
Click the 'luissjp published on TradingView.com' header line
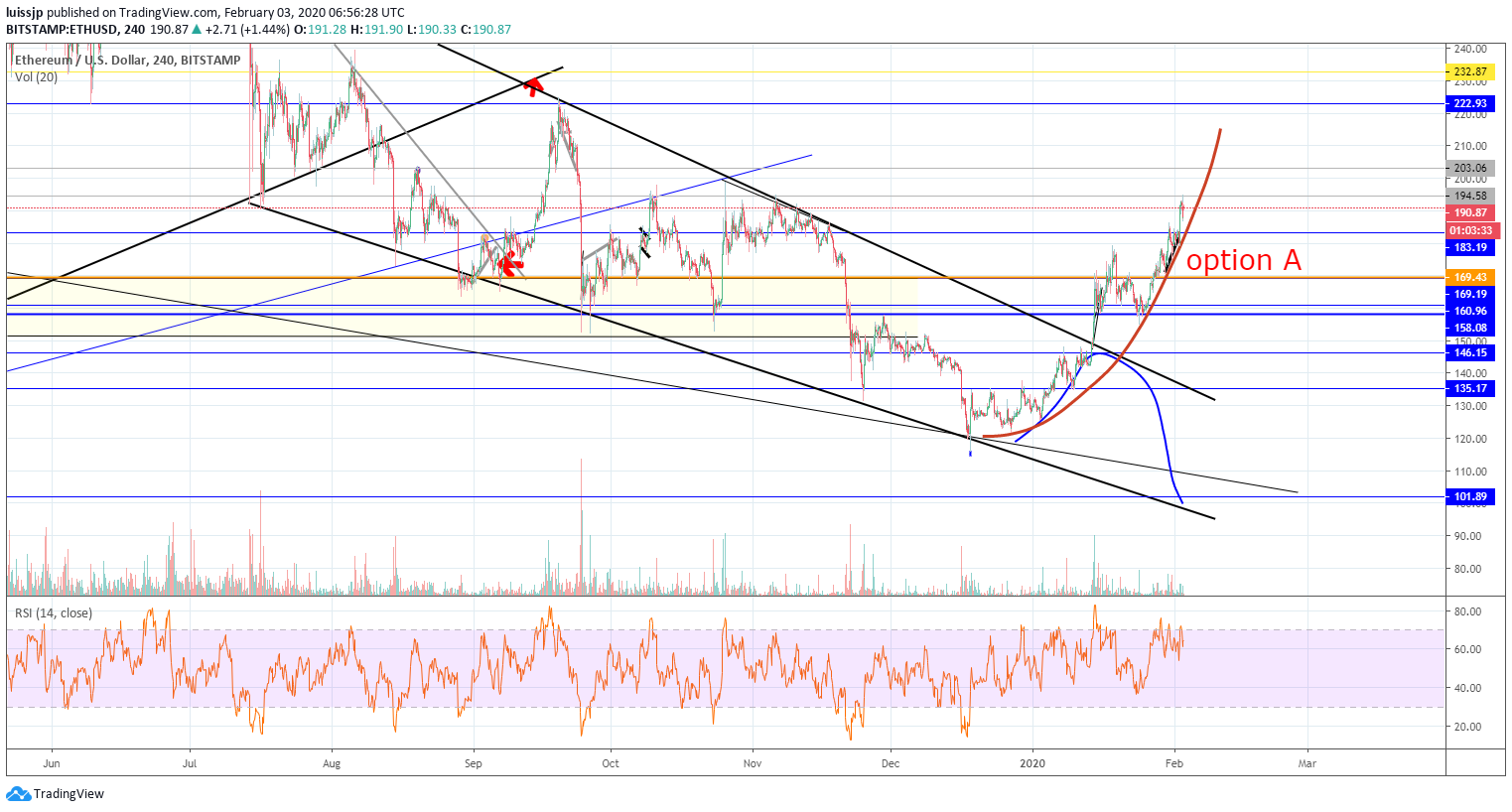coord(205,13)
